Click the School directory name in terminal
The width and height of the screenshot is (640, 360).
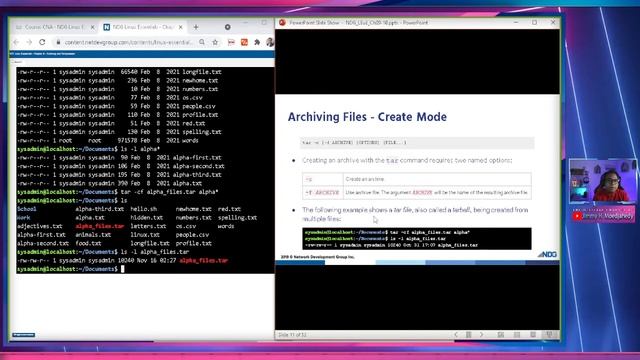click(27, 209)
